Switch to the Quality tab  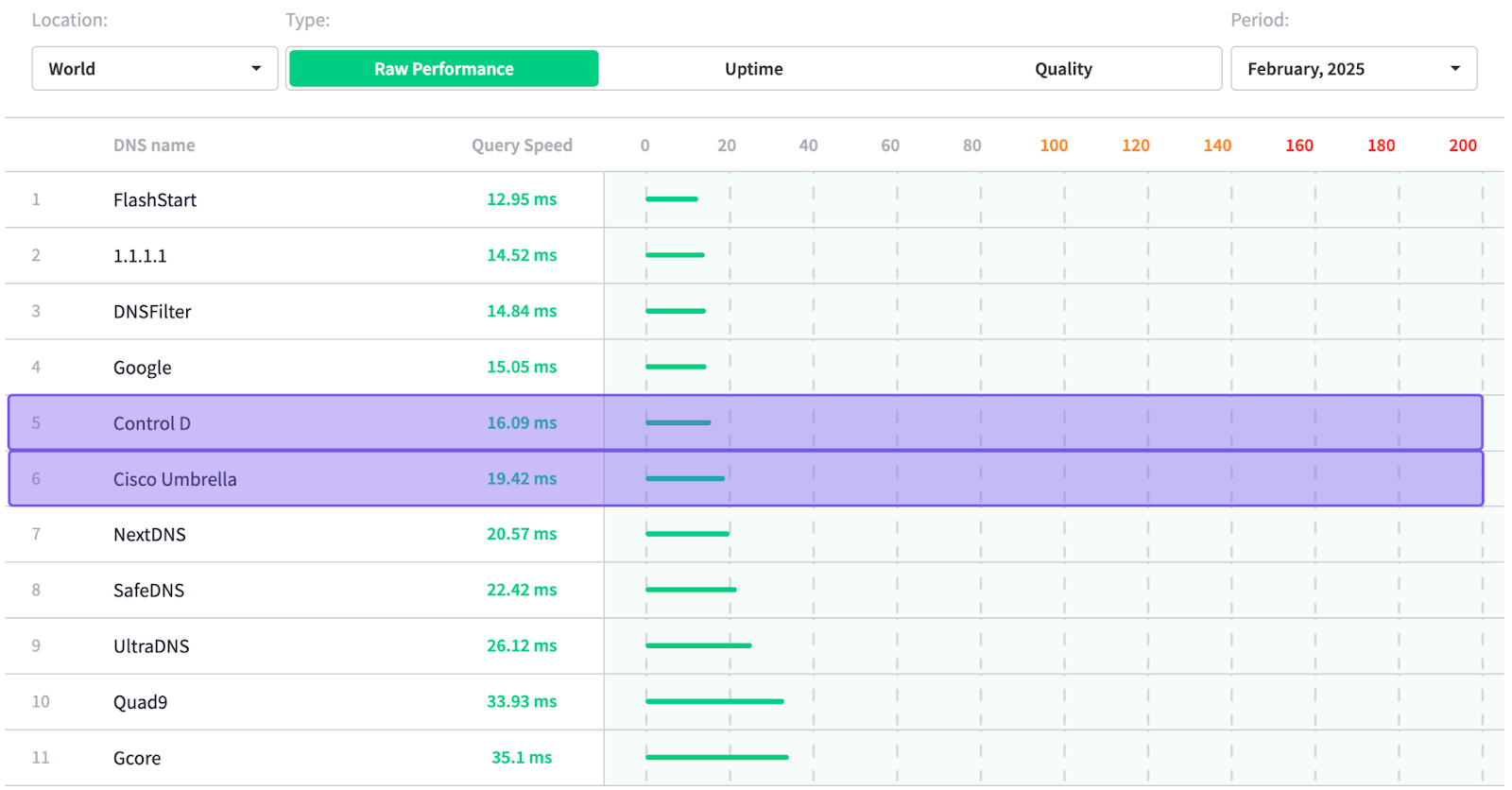click(1063, 69)
